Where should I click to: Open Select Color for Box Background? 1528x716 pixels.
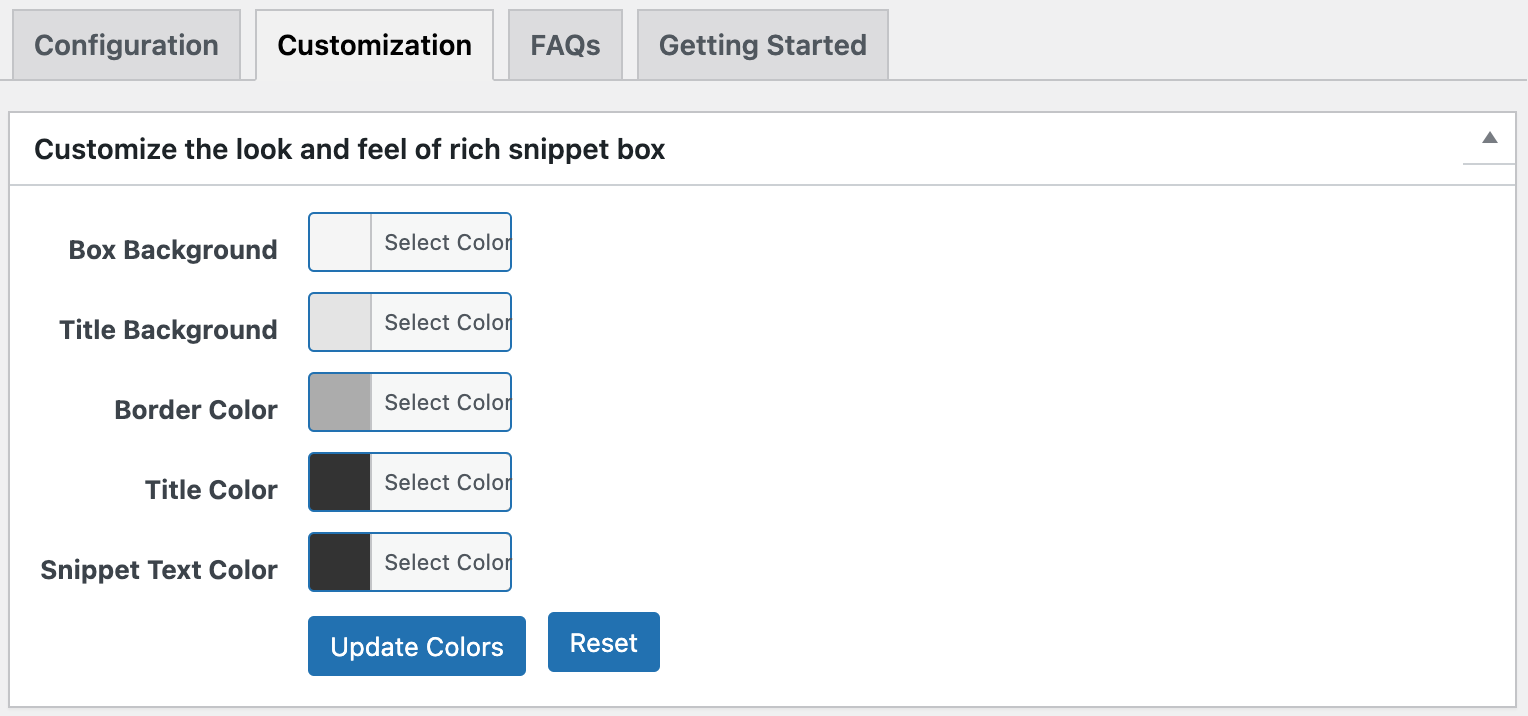(441, 242)
